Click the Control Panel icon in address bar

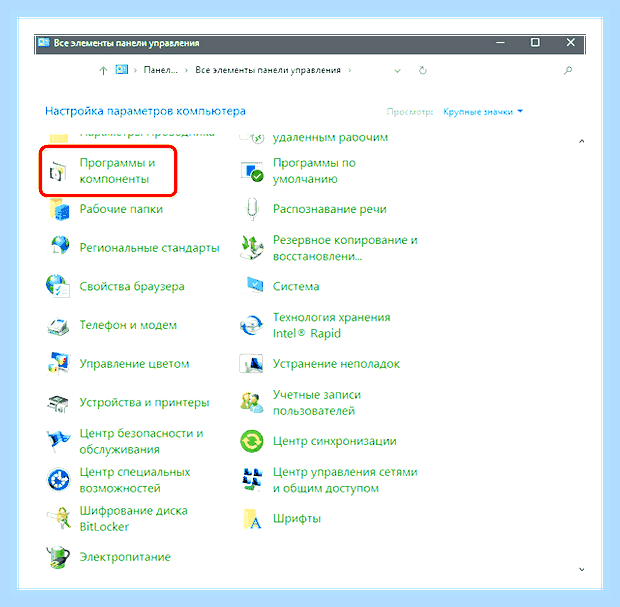coord(122,70)
